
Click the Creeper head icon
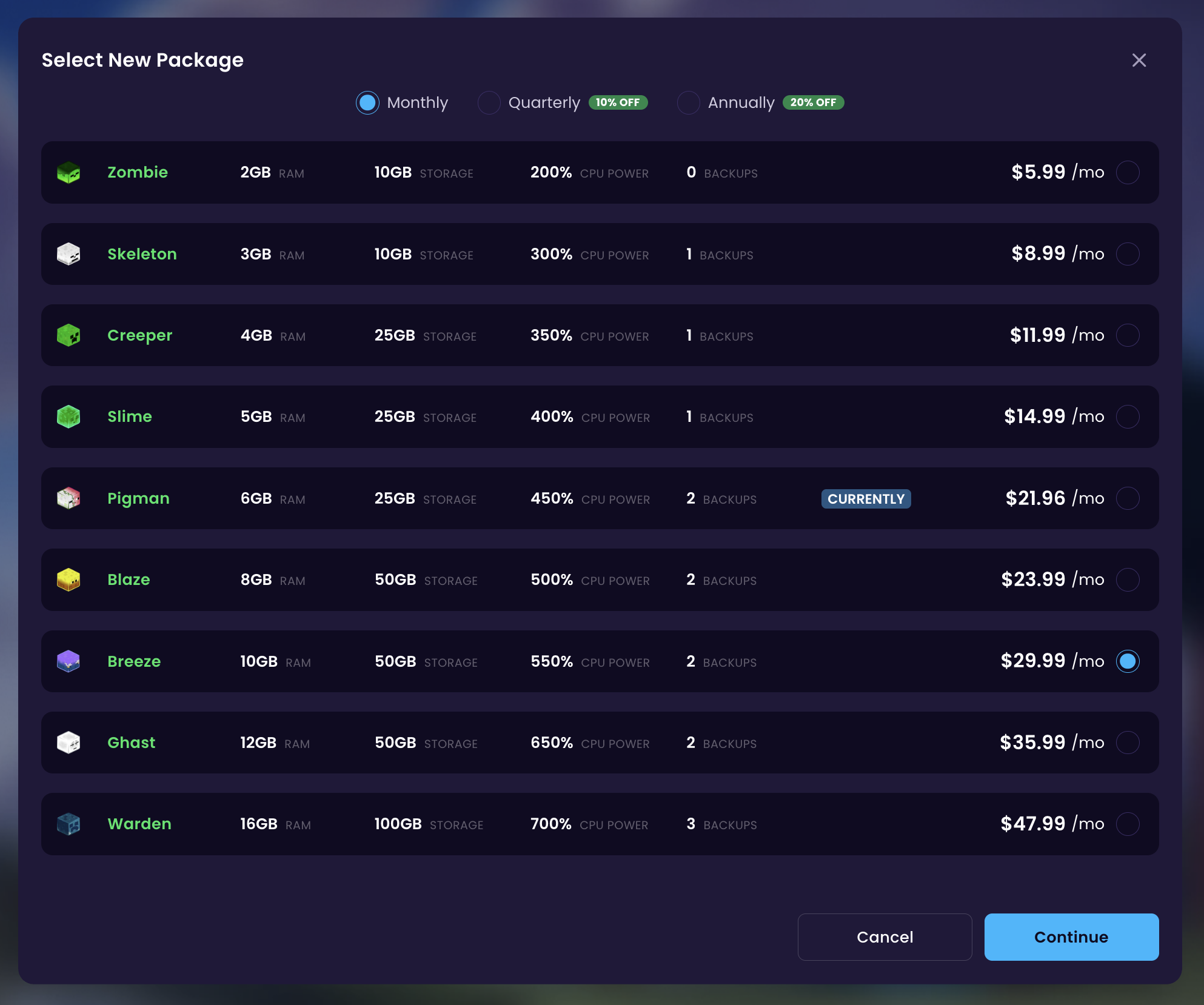pyautogui.click(x=69, y=335)
